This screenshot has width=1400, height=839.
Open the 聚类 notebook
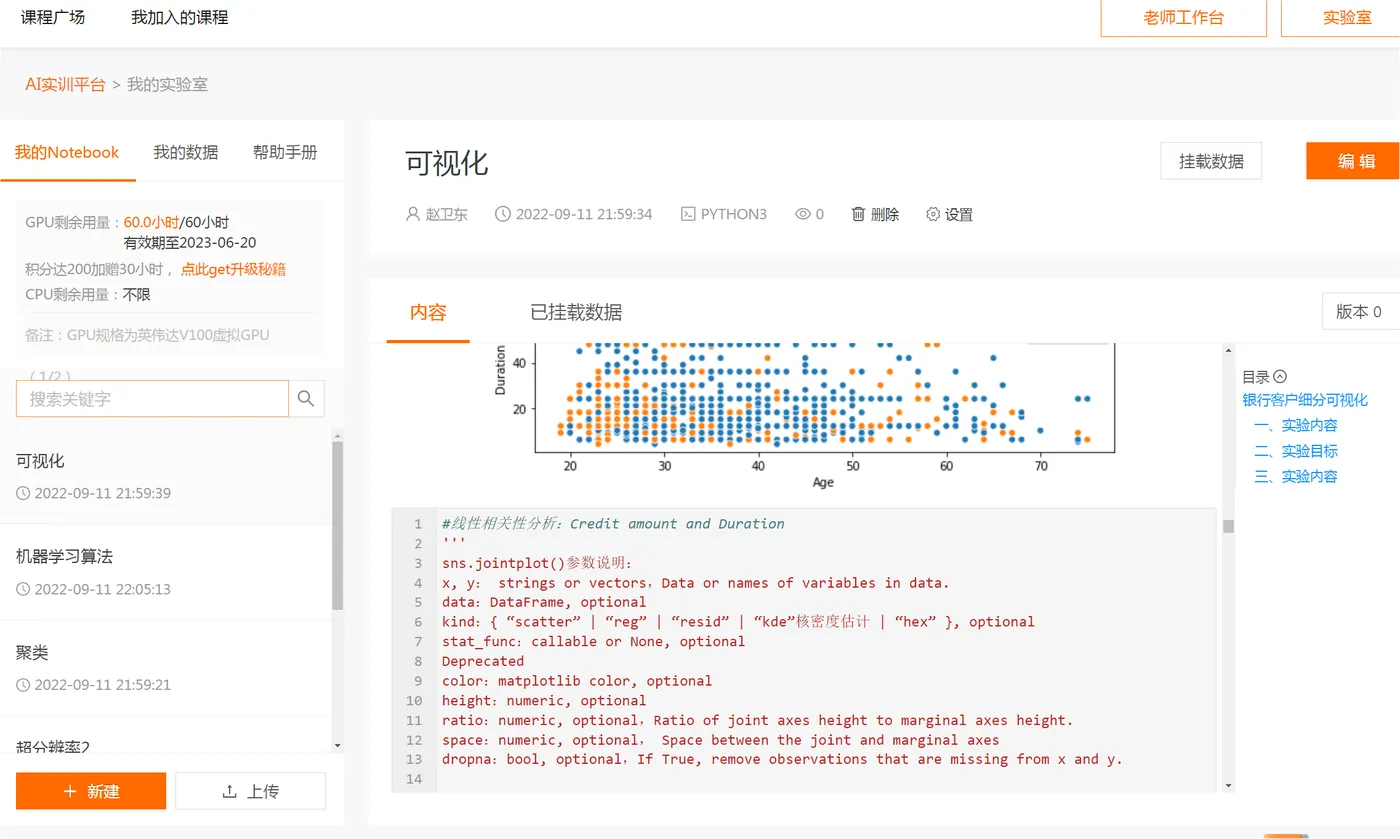(166, 668)
